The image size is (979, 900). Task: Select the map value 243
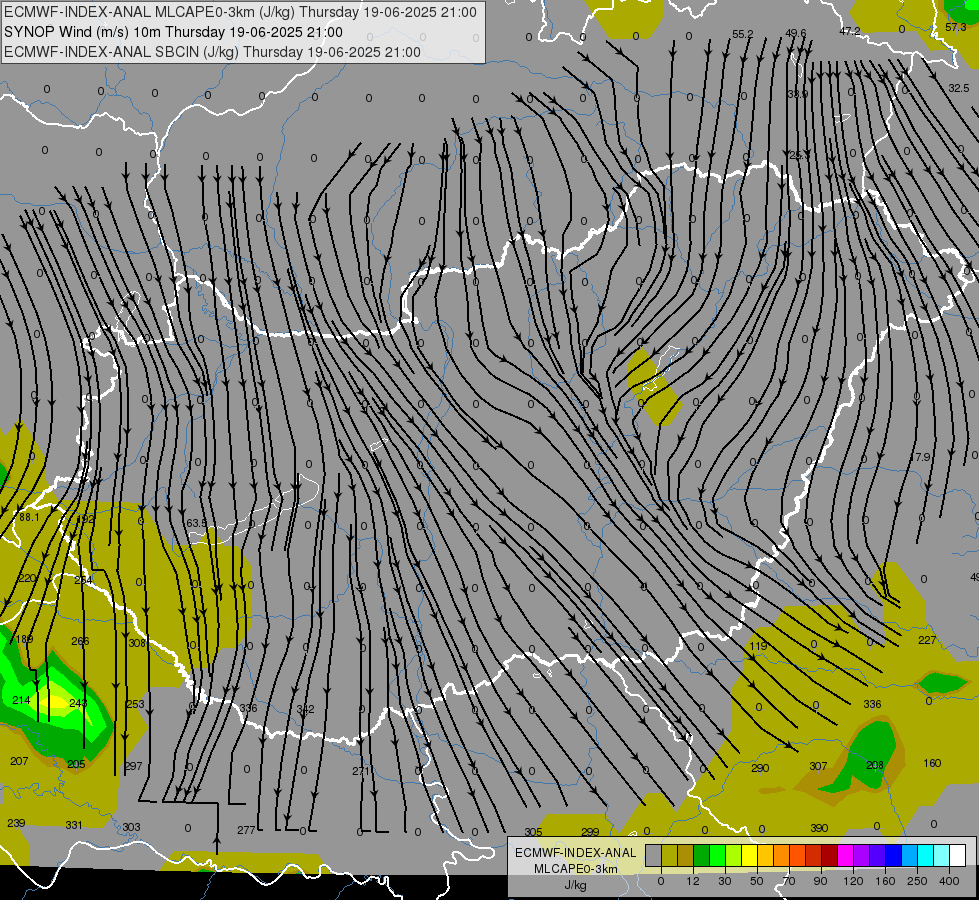coord(78,703)
